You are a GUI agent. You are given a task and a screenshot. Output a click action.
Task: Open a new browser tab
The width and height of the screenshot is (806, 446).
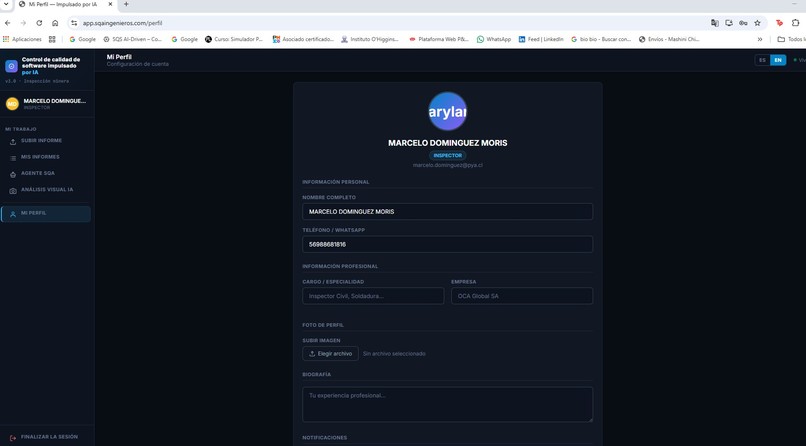126,4
